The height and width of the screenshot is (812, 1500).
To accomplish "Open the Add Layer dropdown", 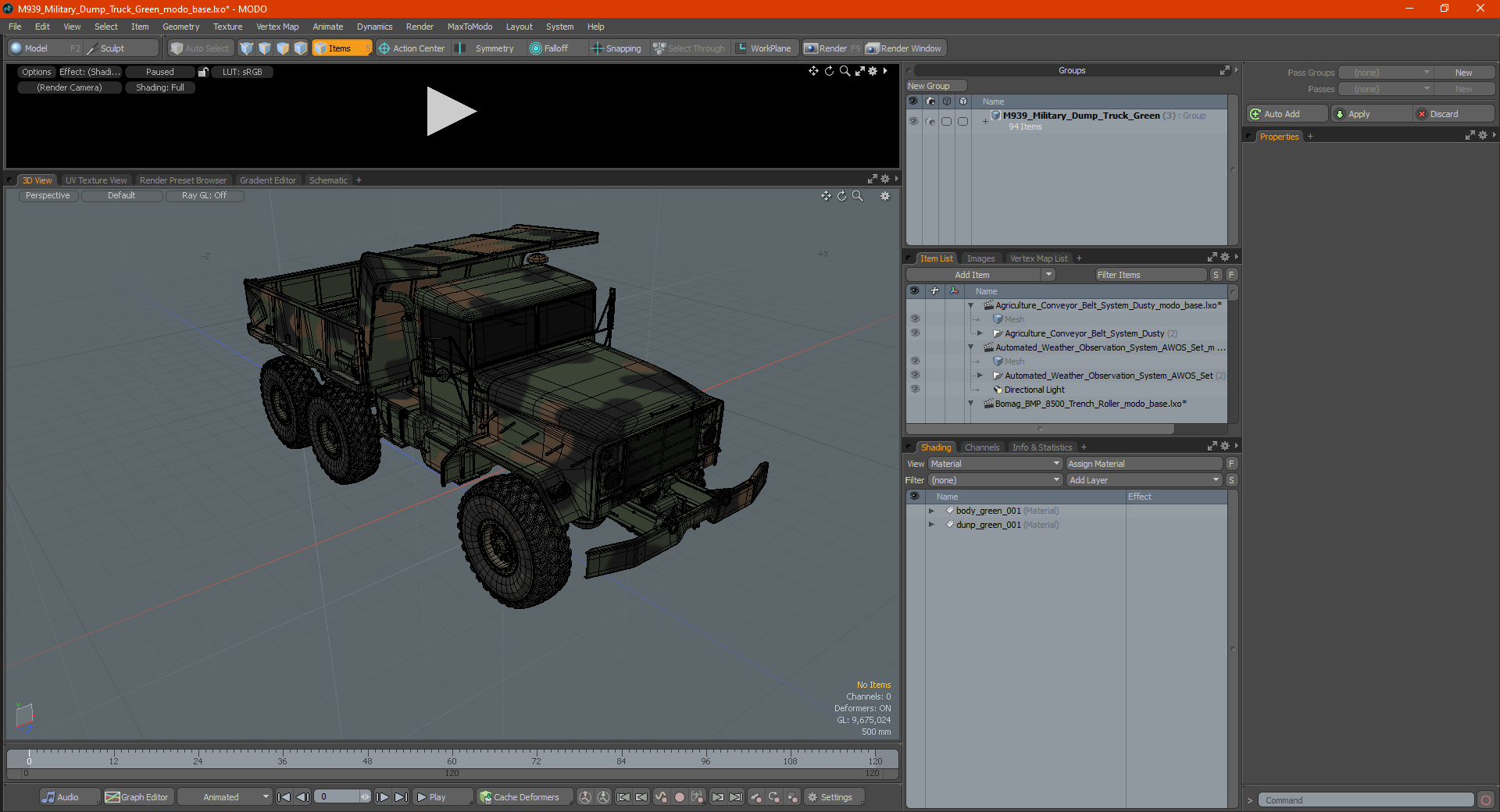I will tap(1144, 480).
